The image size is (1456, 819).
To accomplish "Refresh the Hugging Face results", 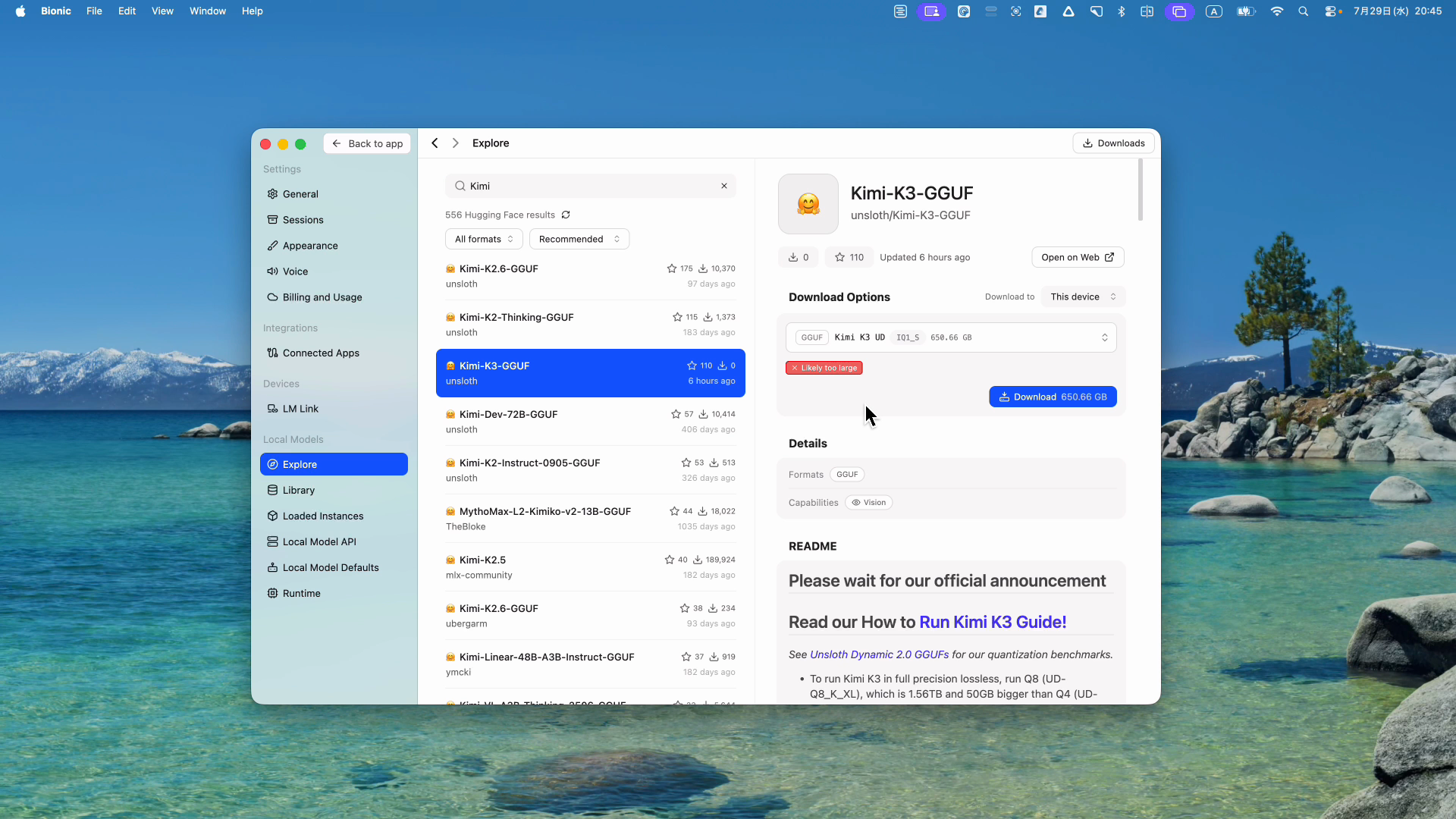I will click(566, 215).
